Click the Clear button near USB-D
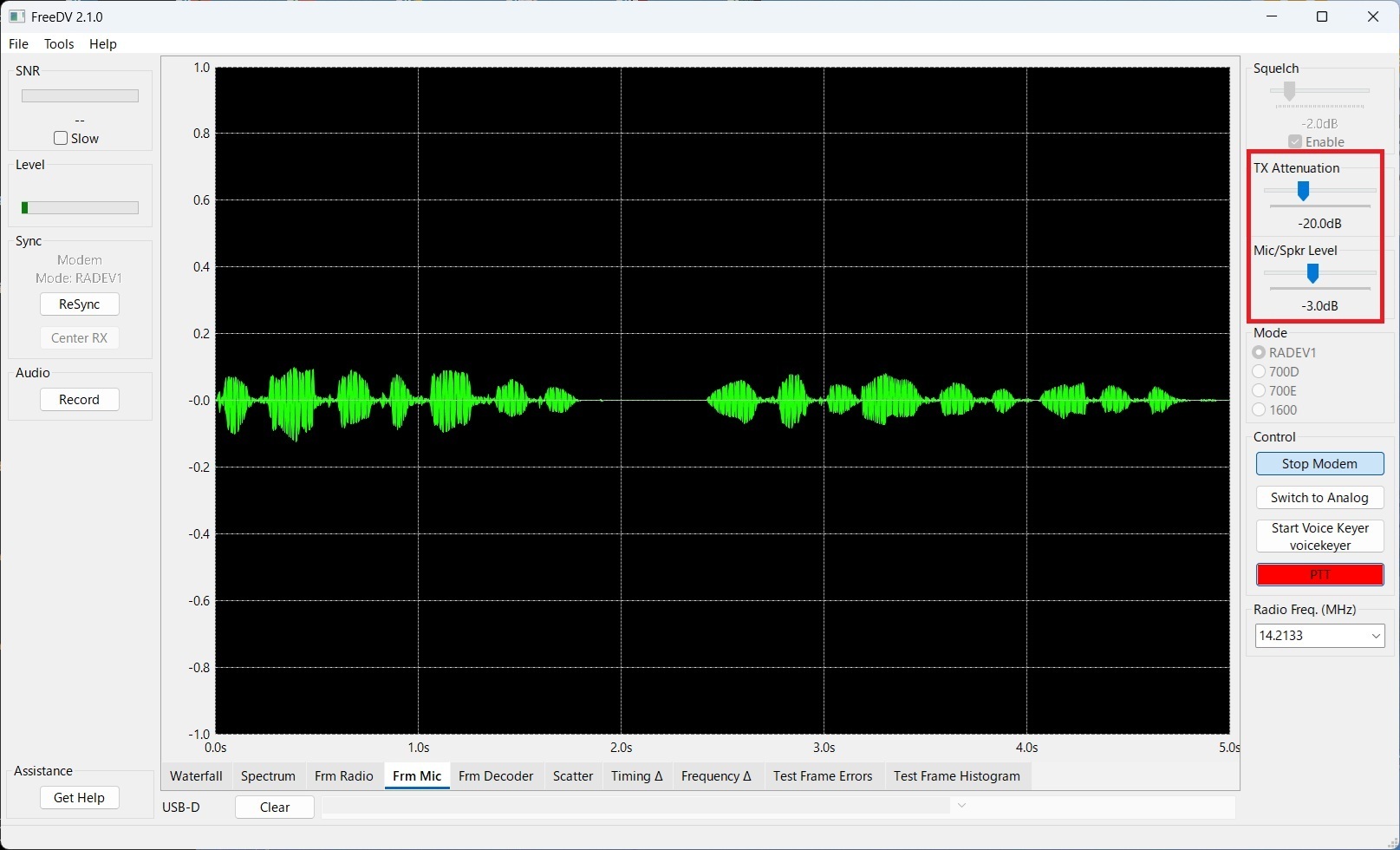This screenshot has width=1400, height=850. coord(274,807)
